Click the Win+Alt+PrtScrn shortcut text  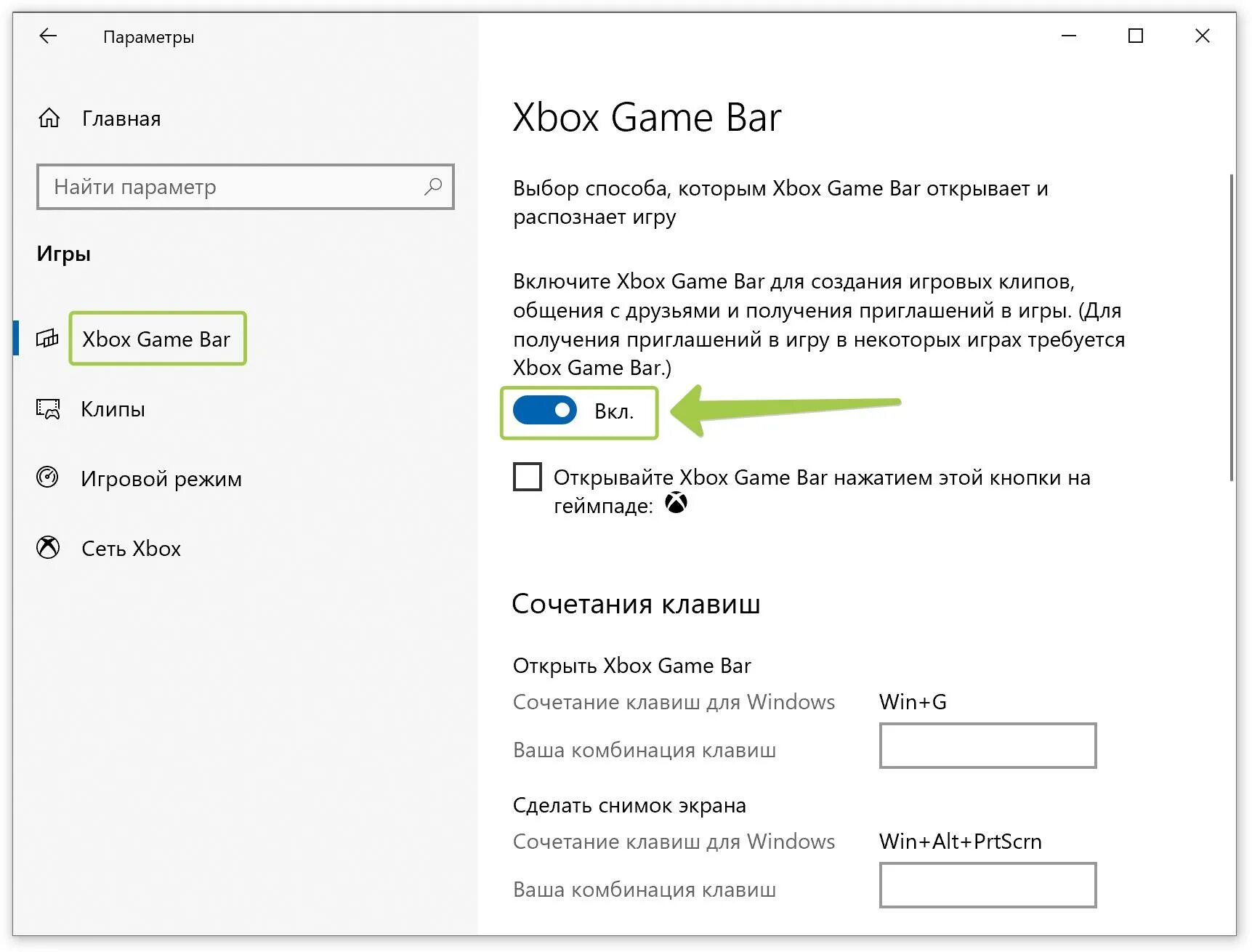pyautogui.click(x=960, y=842)
